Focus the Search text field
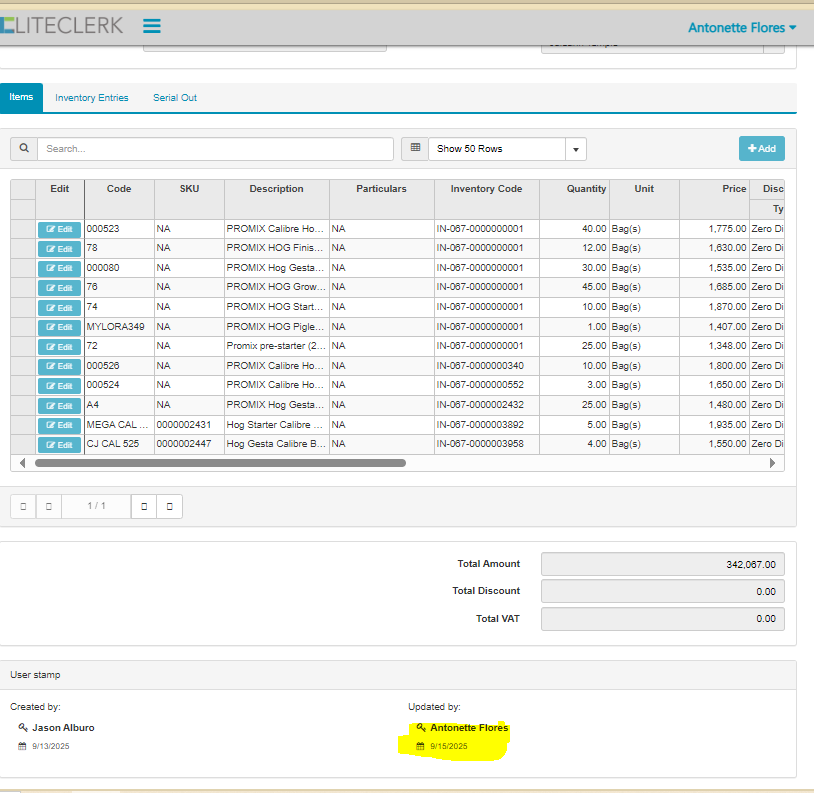Image resolution: width=814 pixels, height=793 pixels. click(x=215, y=149)
